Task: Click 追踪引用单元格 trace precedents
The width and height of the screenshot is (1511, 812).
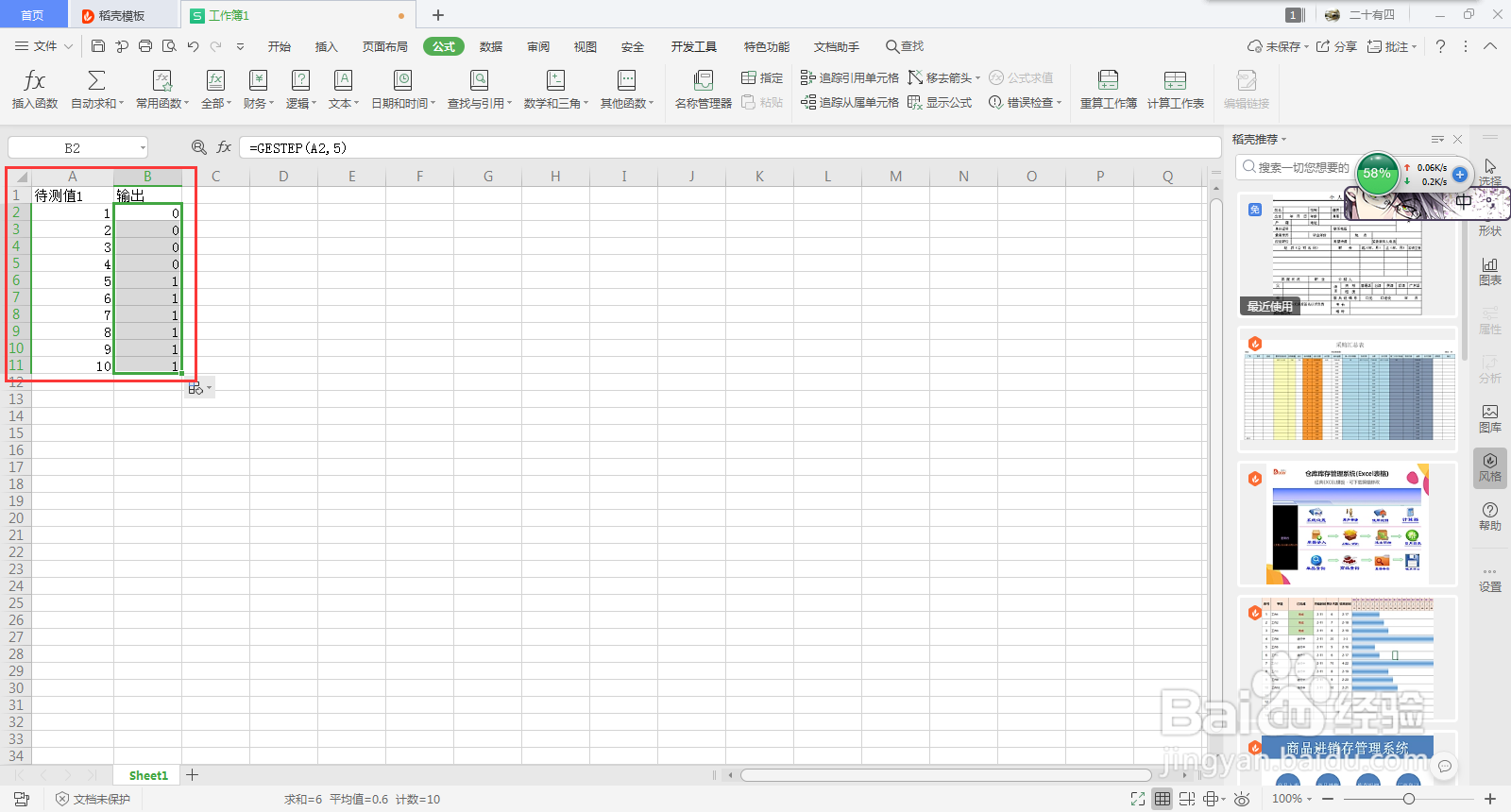Action: point(849,77)
